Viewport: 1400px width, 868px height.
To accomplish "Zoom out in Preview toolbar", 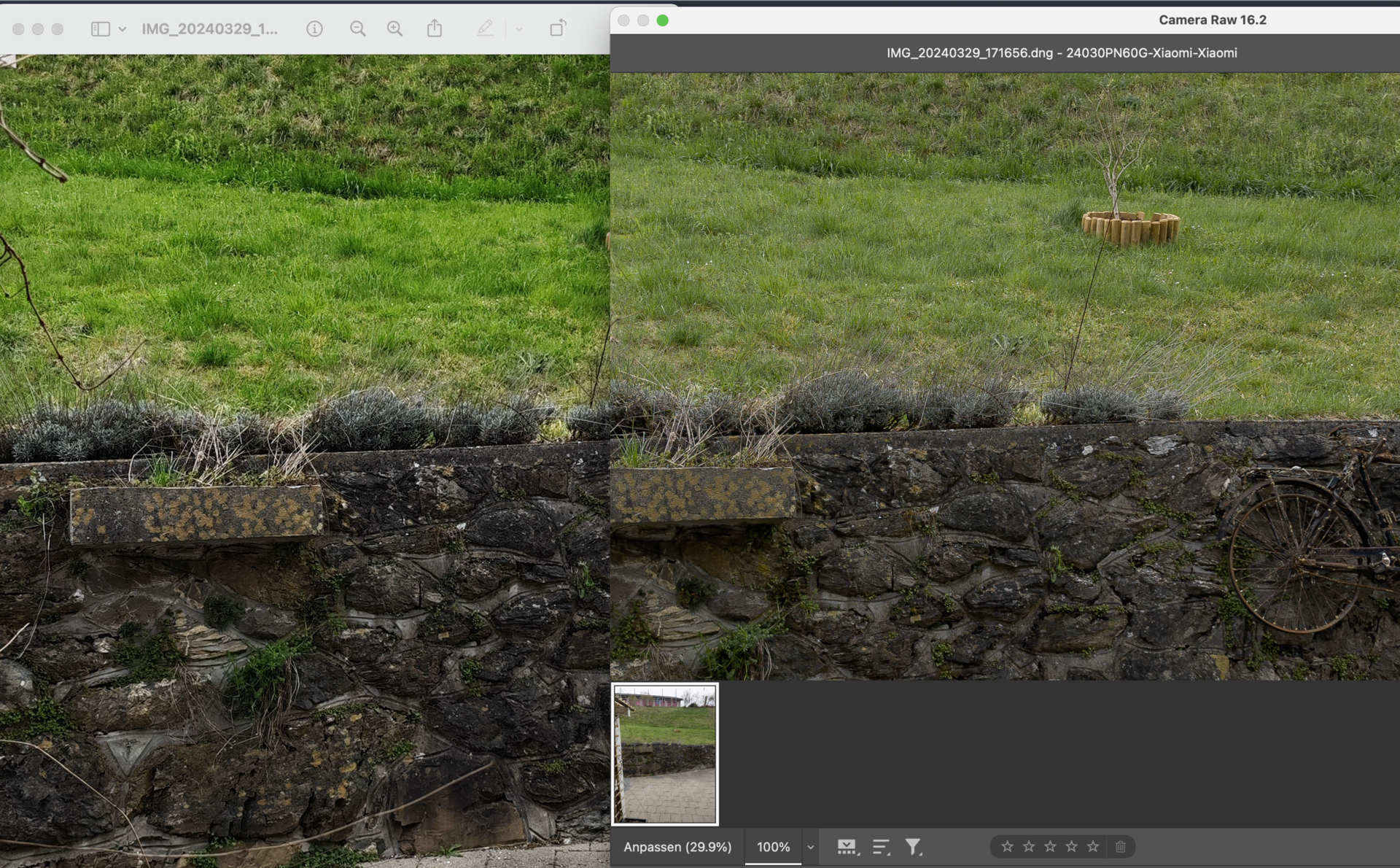I will [357, 28].
